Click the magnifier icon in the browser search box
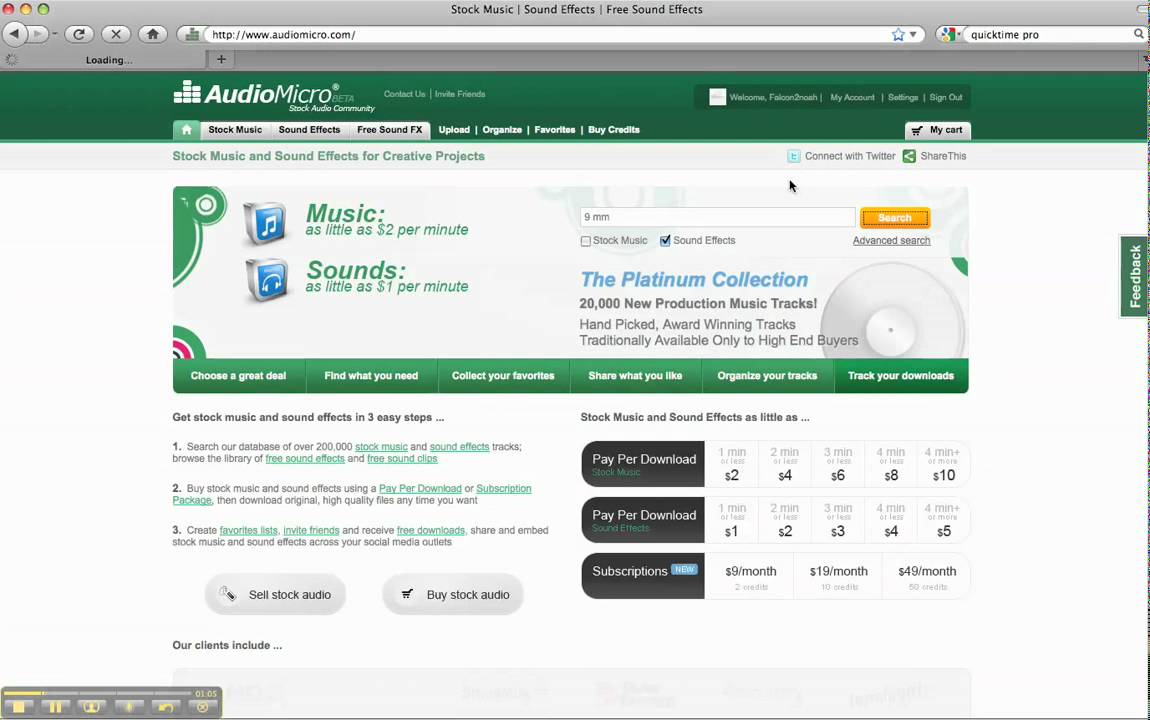Image resolution: width=1150 pixels, height=720 pixels. point(1138,34)
